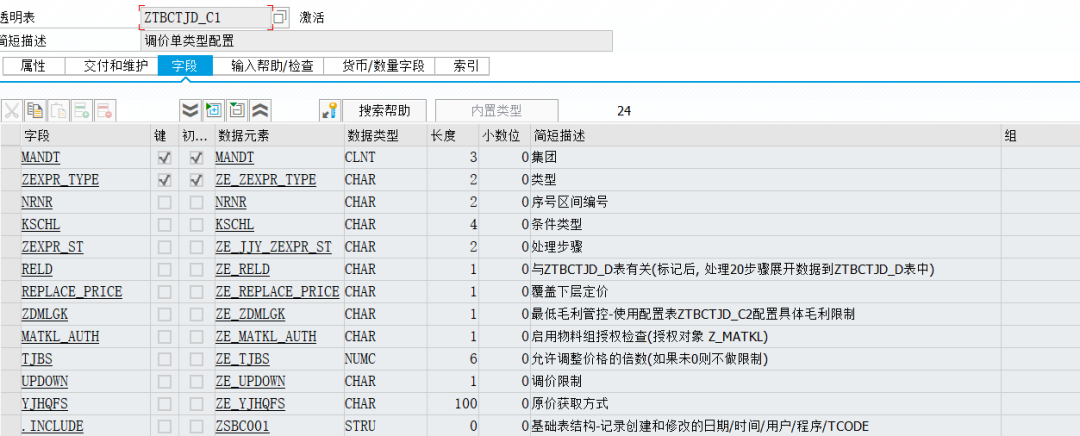Switch to the 属性 tab
Viewport: 1080px width, 436px height.
(33, 66)
